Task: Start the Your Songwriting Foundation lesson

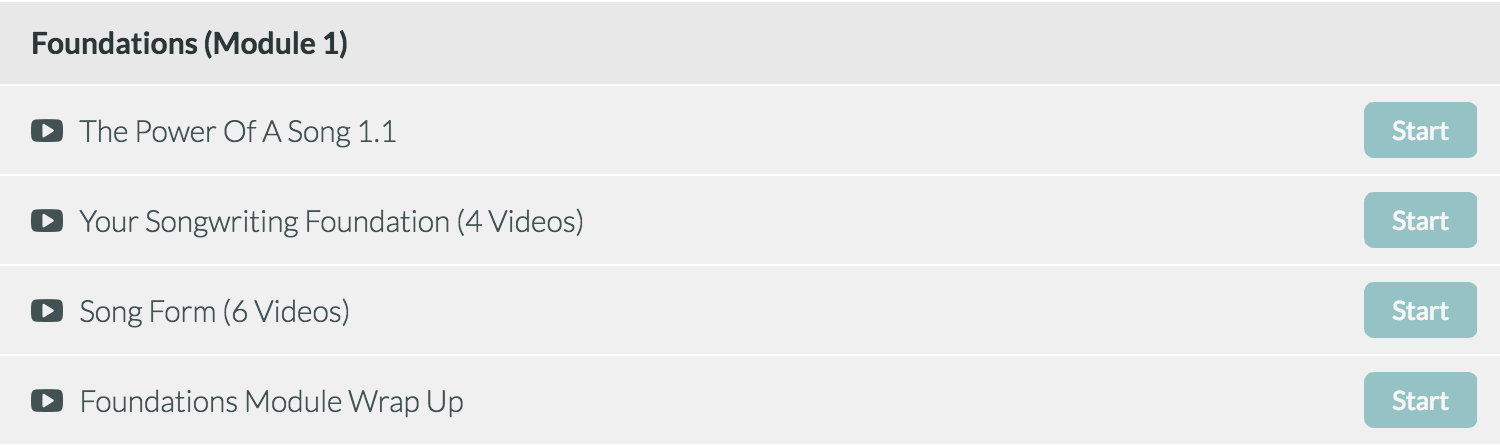Action: click(x=1420, y=220)
